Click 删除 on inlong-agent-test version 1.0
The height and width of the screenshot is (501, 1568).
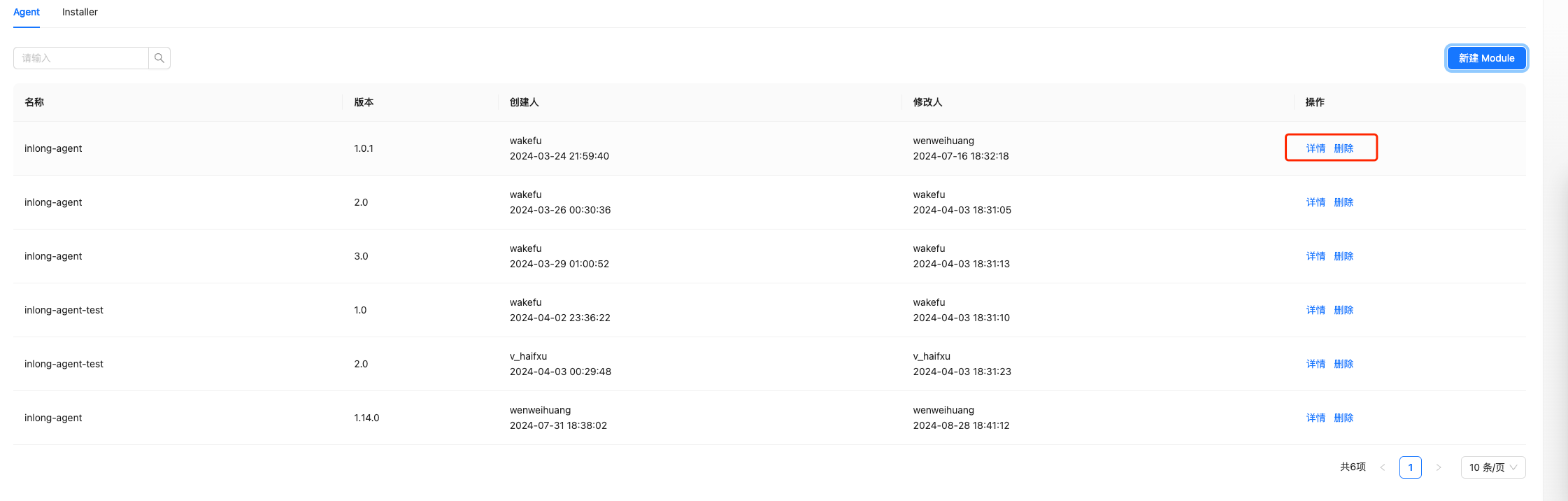[1344, 310]
